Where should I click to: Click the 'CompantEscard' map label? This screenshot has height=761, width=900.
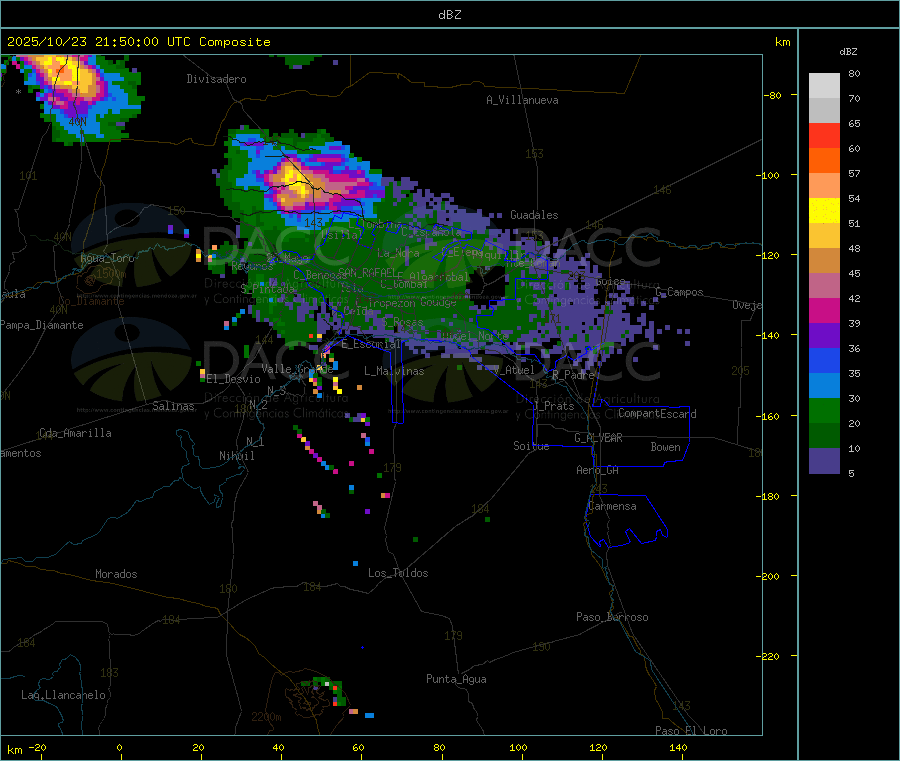coord(657,414)
